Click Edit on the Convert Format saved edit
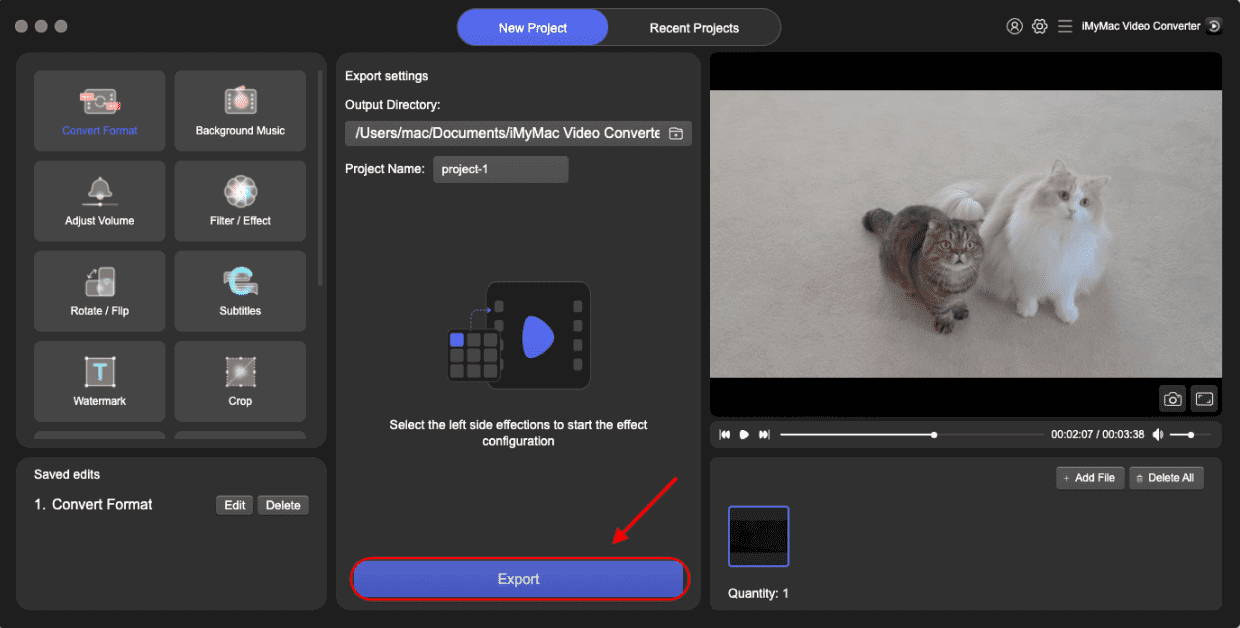 pos(234,505)
